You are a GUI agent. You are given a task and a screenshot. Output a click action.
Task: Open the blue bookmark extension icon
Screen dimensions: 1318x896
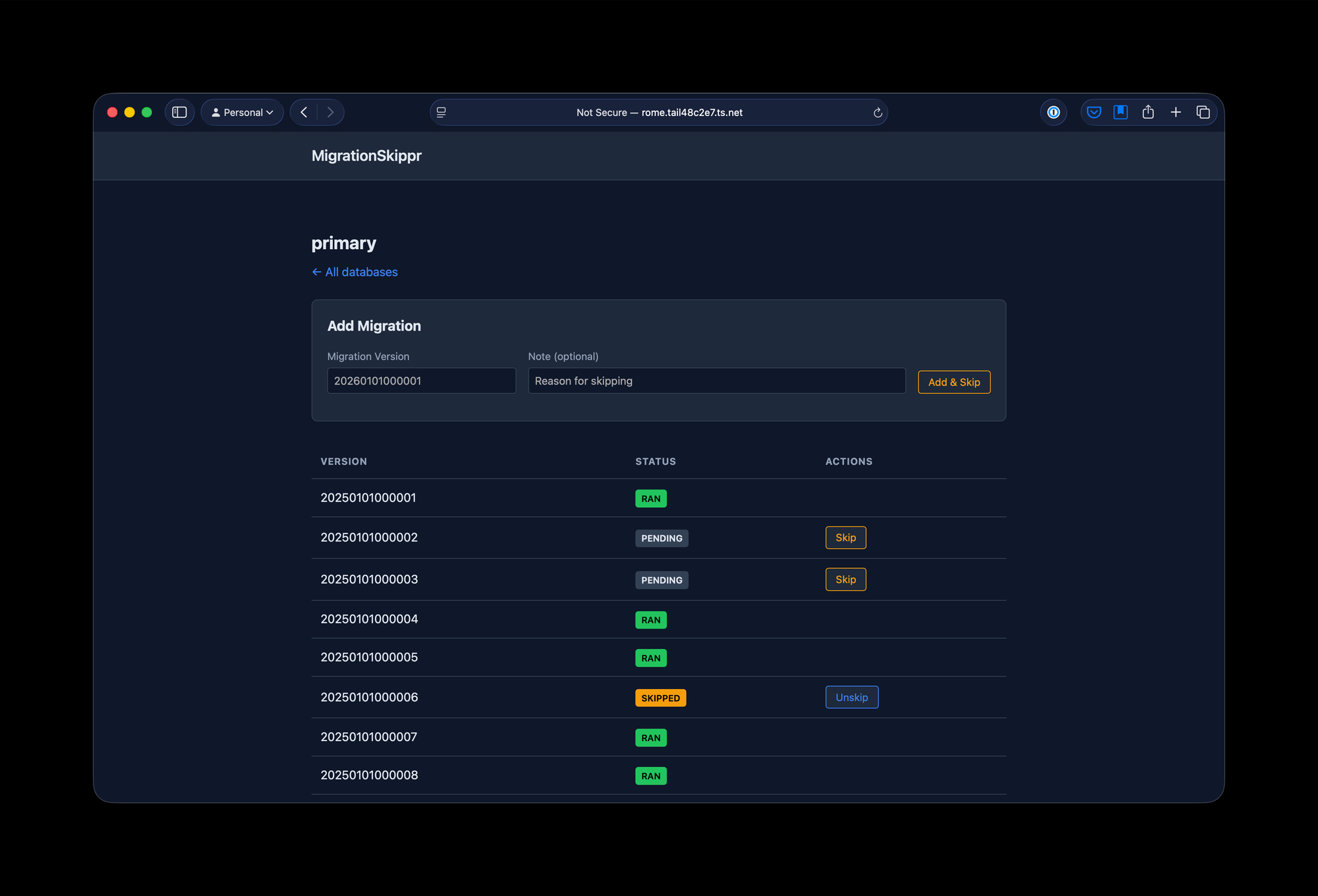[x=1120, y=113]
